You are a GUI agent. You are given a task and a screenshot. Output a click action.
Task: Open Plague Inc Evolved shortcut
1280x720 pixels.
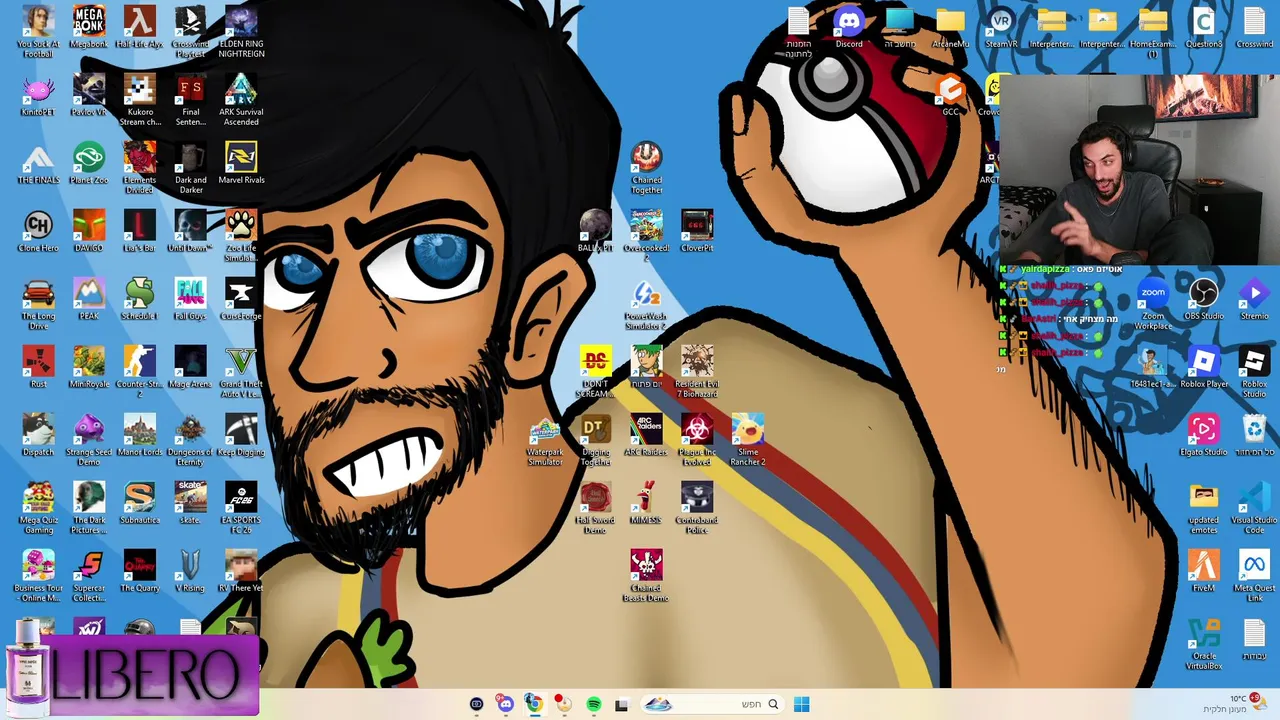pyautogui.click(x=697, y=439)
